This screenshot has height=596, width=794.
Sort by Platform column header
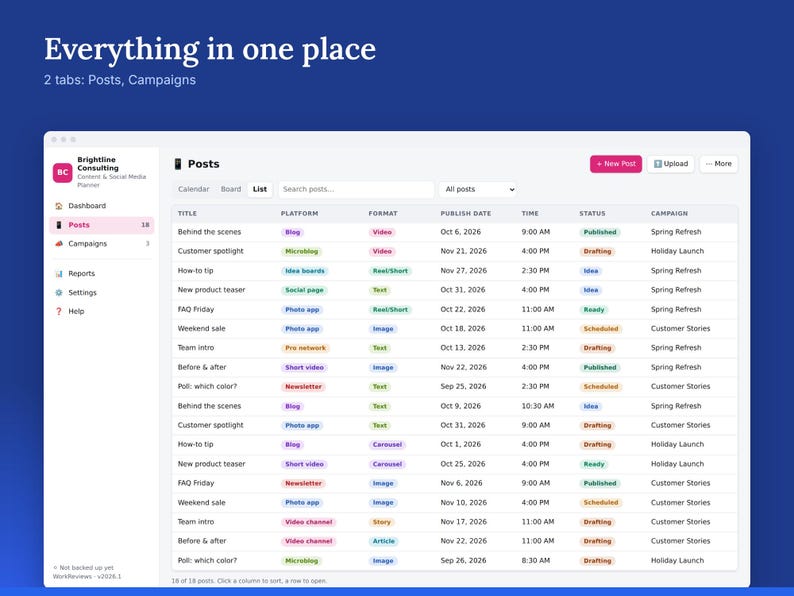click(x=299, y=214)
